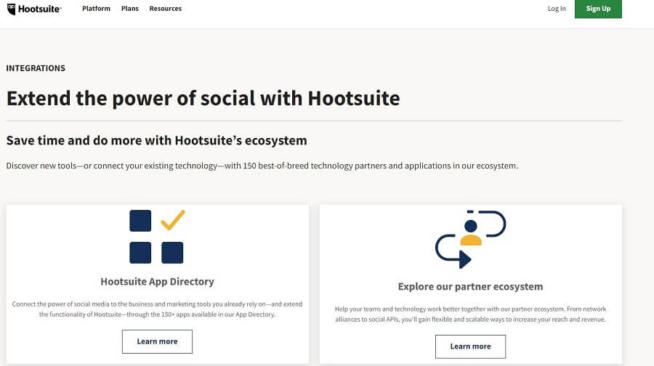Viewport: 654px width, 366px height.
Task: Click the main Extend the power headline
Action: click(x=203, y=98)
